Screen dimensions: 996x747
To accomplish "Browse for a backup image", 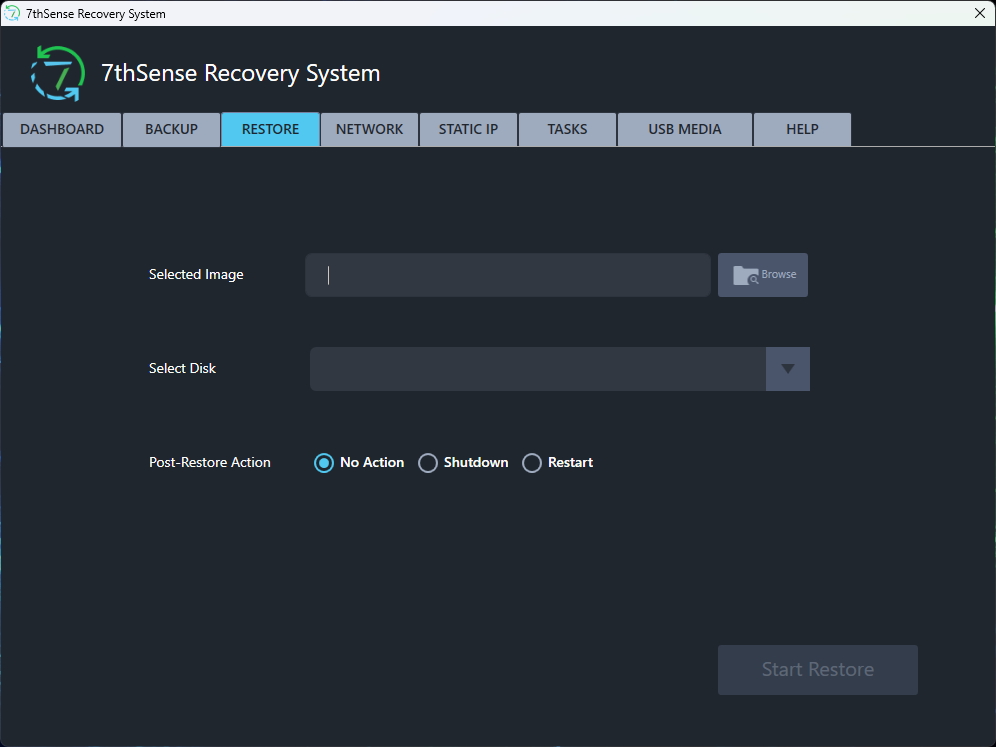I will [763, 275].
